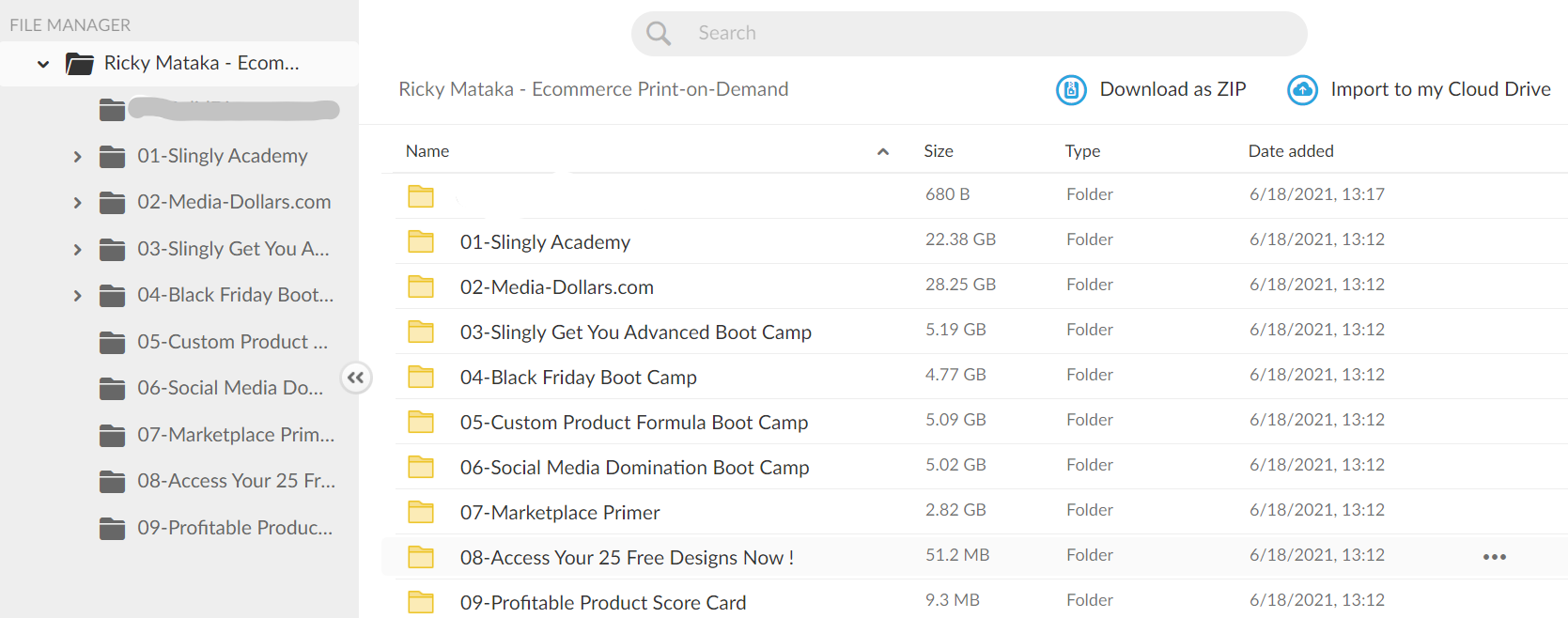Click 04-Black Friday Boot Camp name
The image size is (1568, 618).
coord(579,378)
